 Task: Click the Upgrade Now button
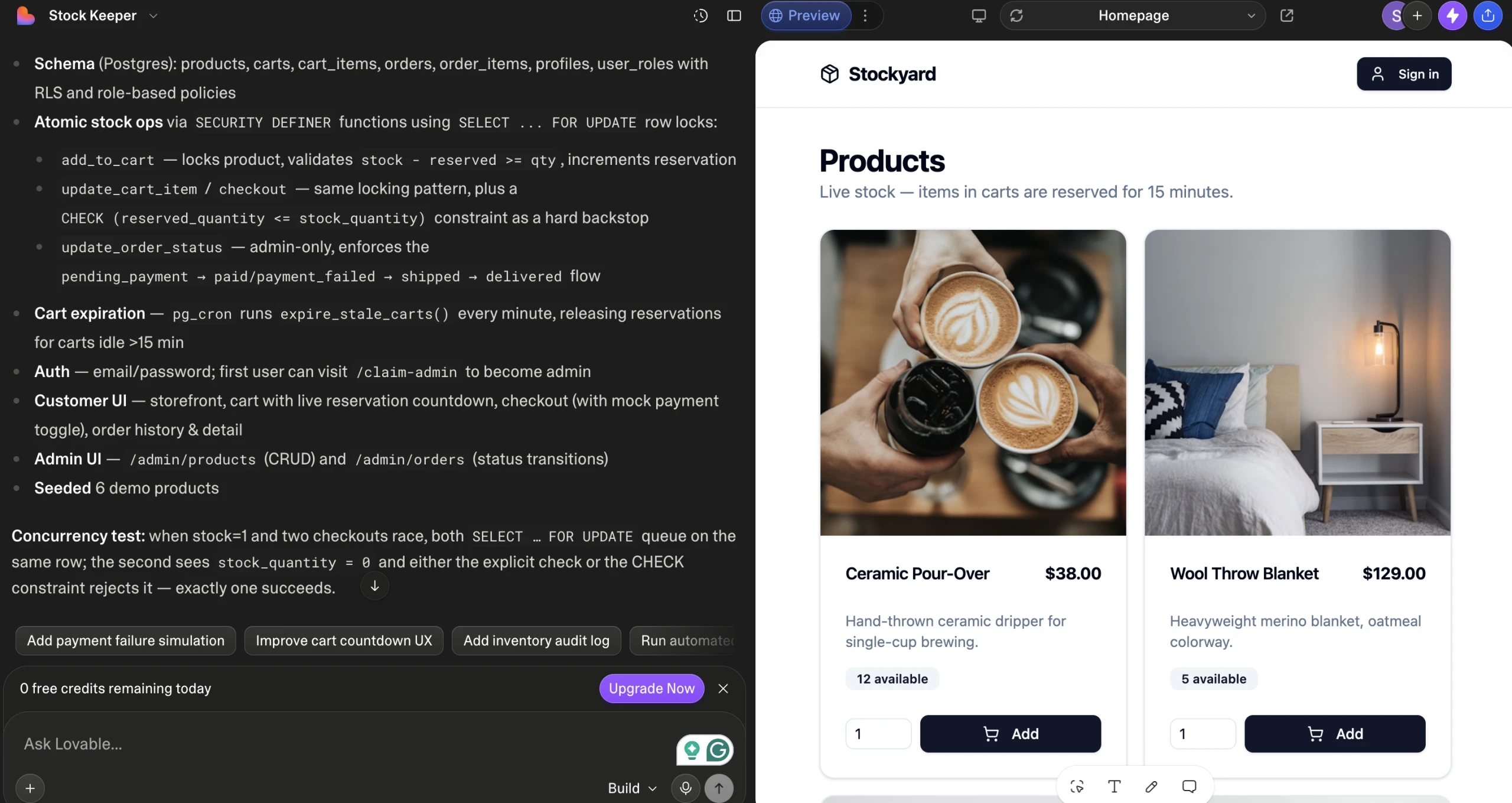(x=651, y=688)
